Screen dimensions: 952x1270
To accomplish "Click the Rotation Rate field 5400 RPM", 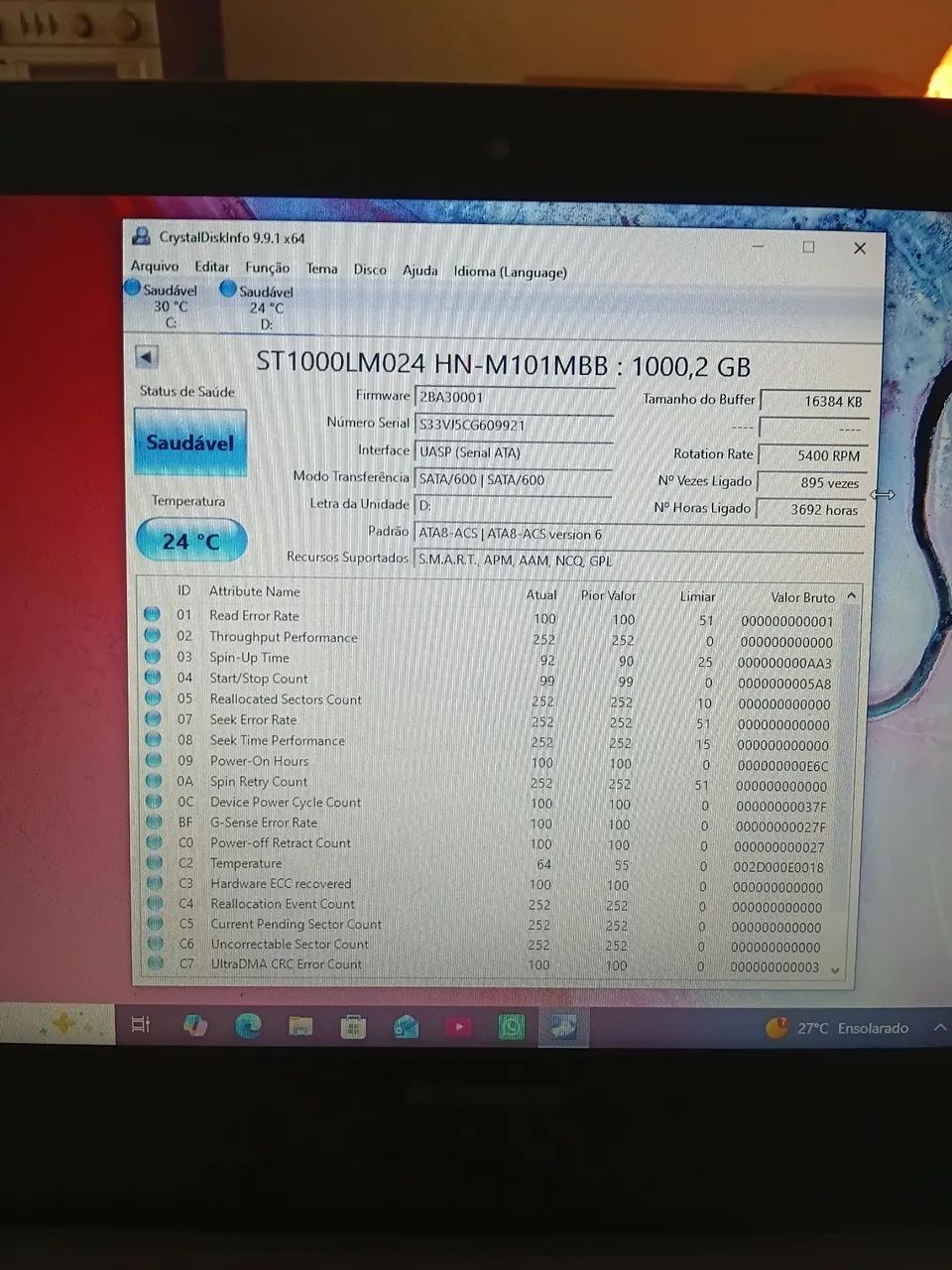I will point(814,454).
